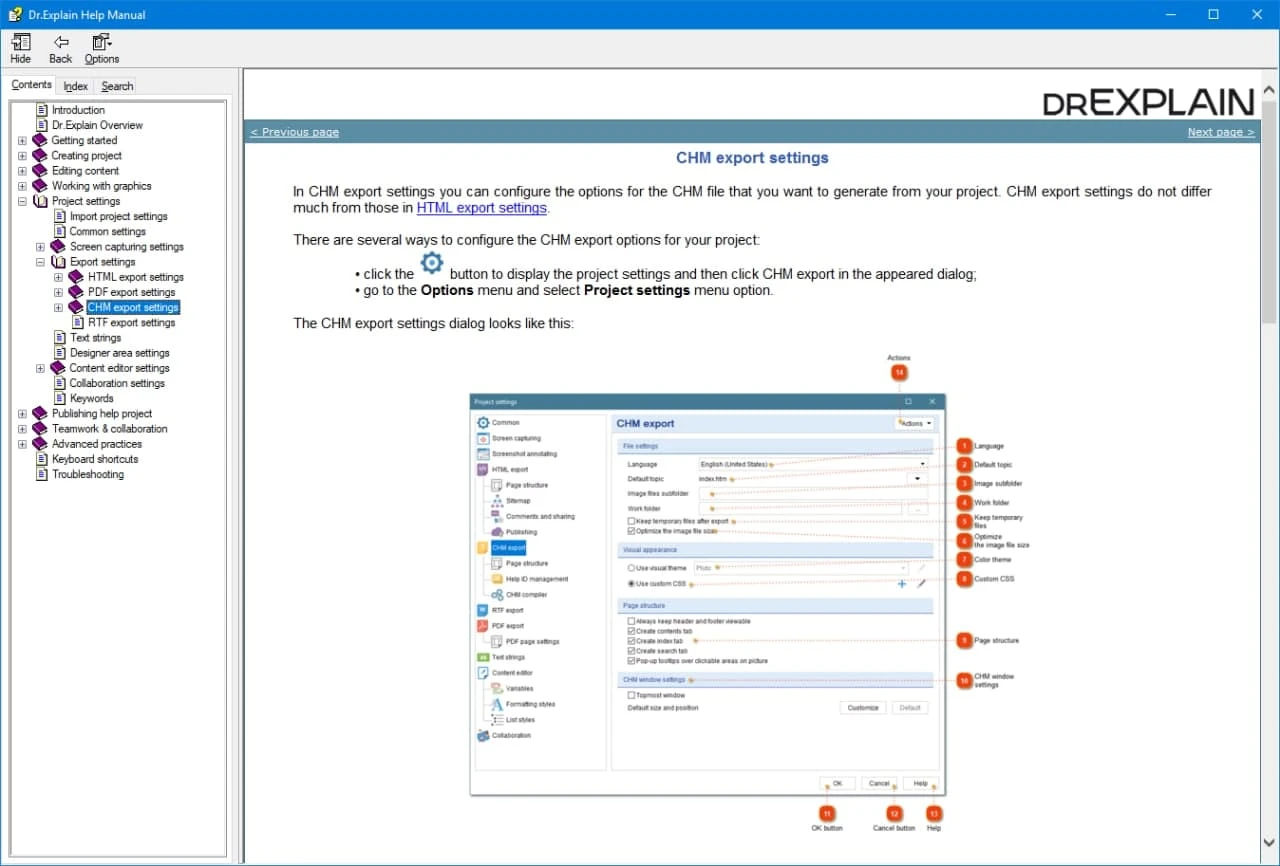
Task: Open the 'RTF export settings' topic label
Action: coord(132,323)
